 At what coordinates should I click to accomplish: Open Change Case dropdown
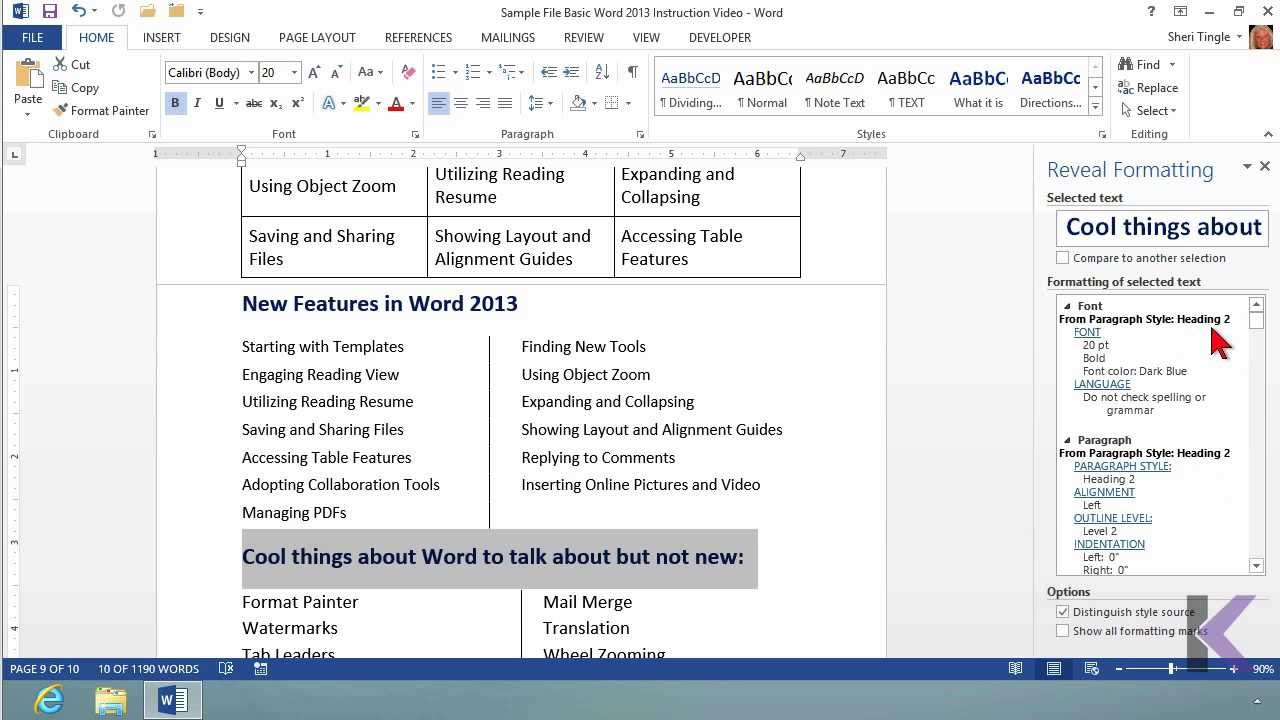(370, 72)
